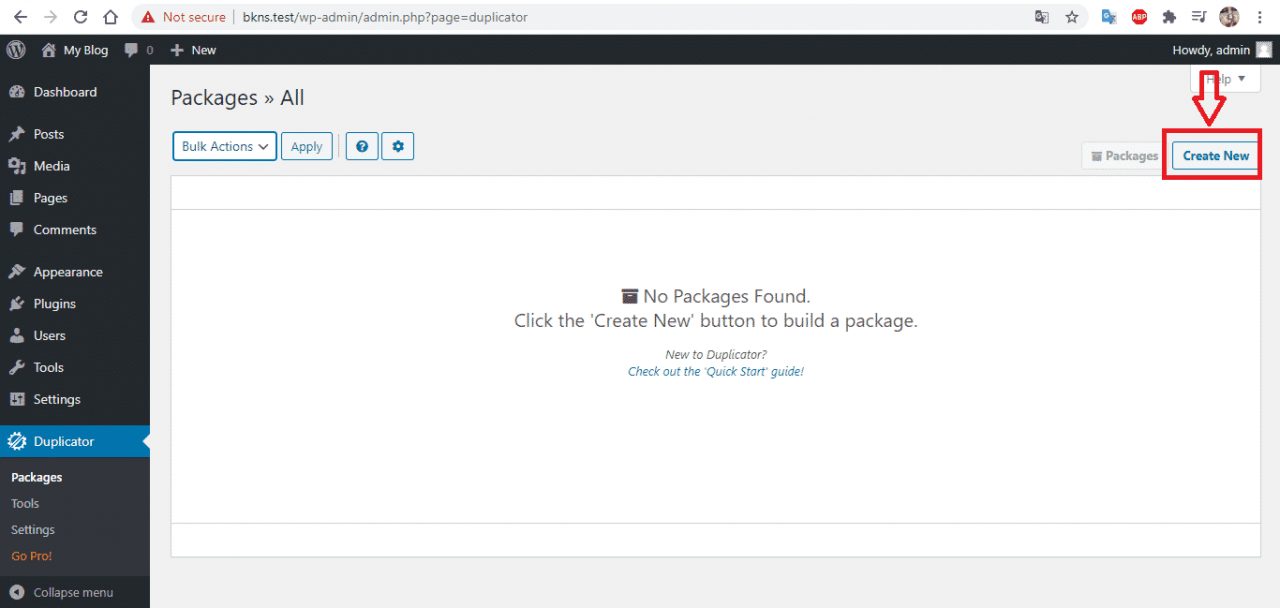Open the Appearance menu in sidebar

click(67, 272)
